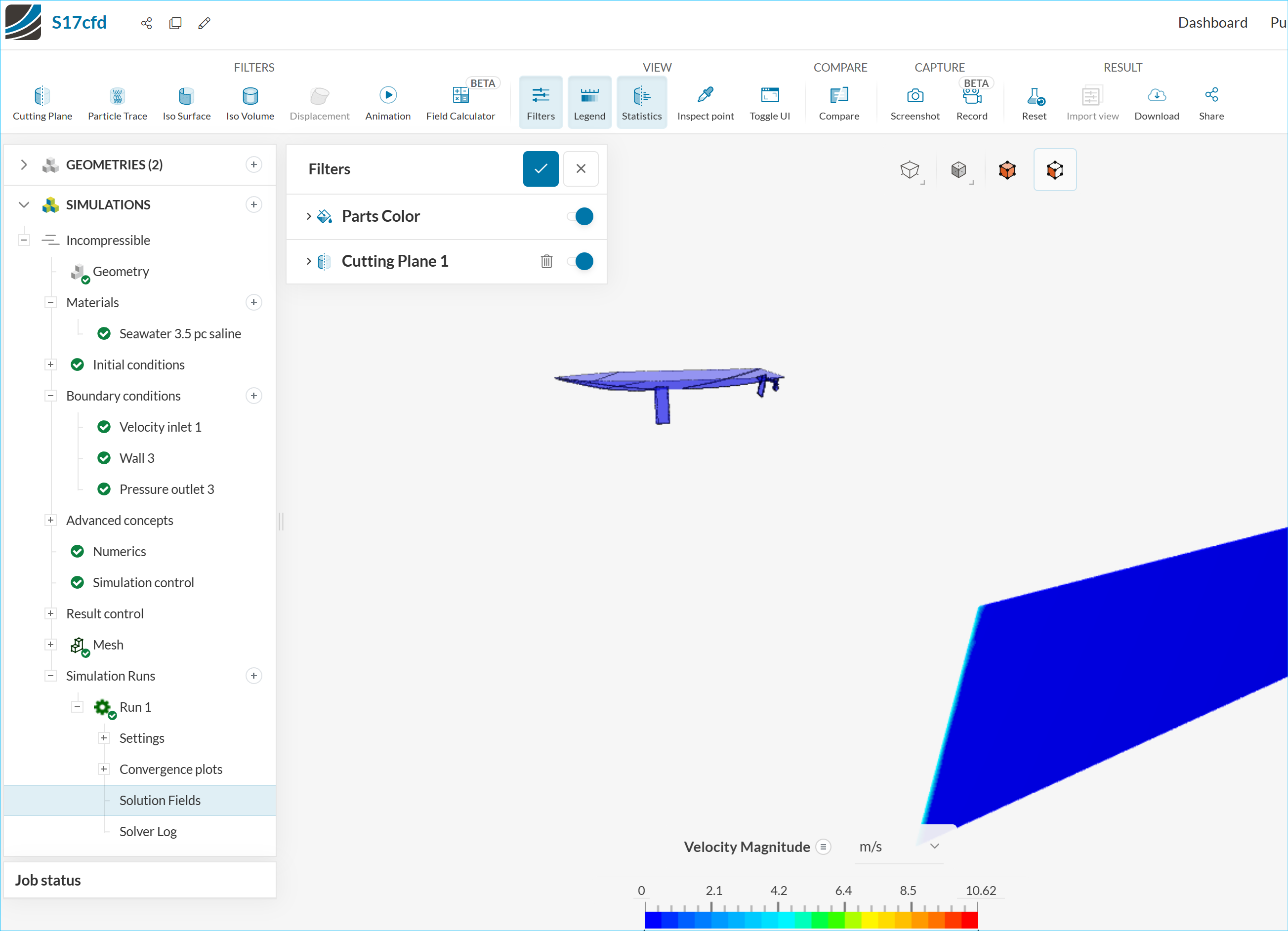This screenshot has height=931, width=1288.
Task: Download the simulation results
Action: tap(1156, 102)
